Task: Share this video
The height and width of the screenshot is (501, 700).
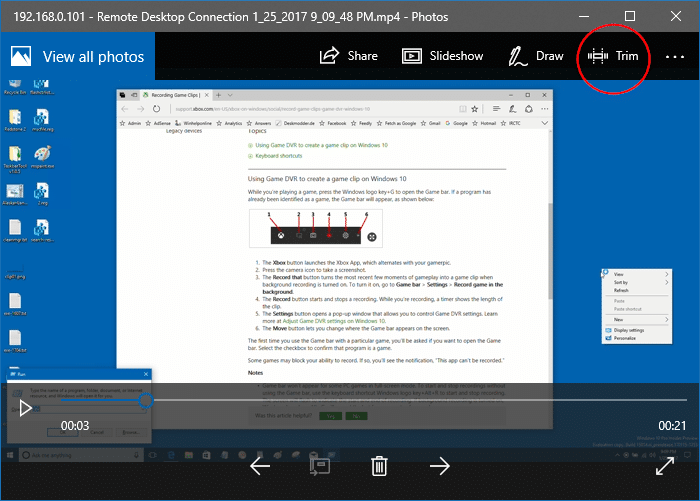Action: [348, 56]
